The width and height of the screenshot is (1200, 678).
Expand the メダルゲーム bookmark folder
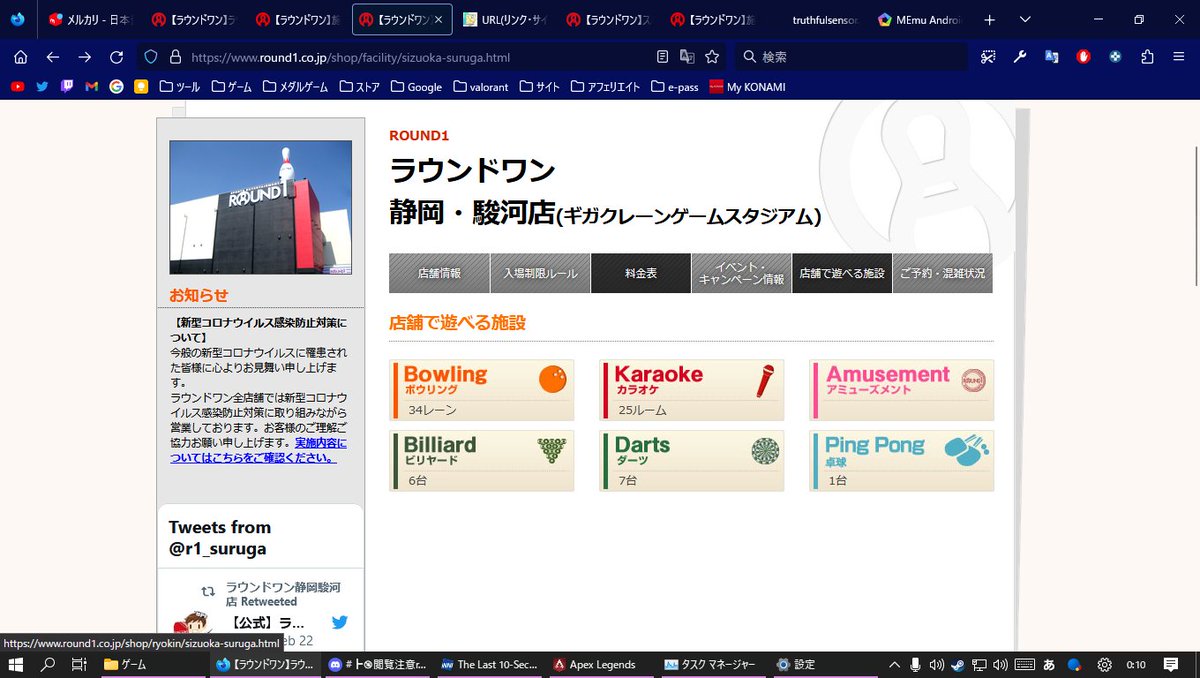point(295,87)
